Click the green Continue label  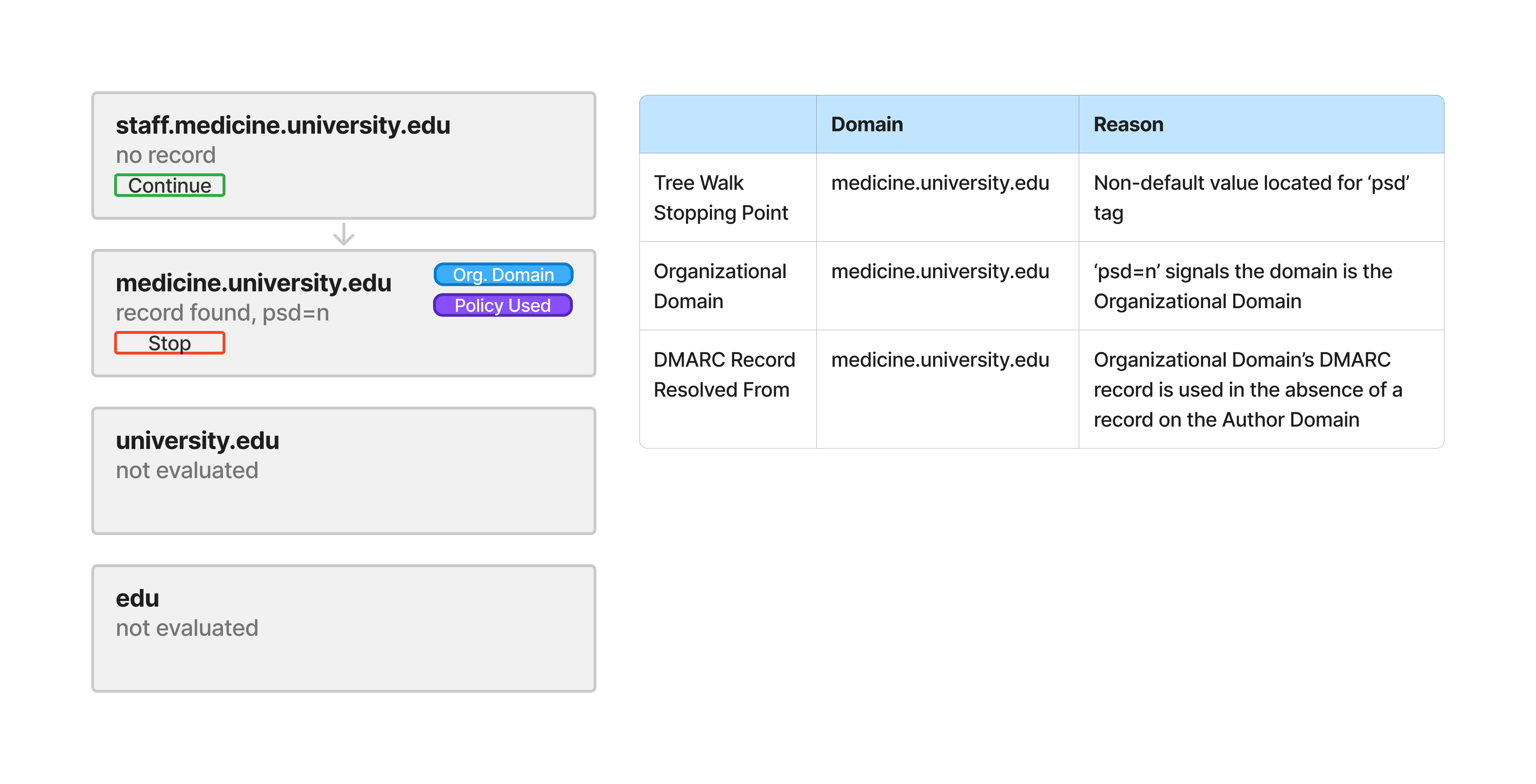click(x=169, y=185)
